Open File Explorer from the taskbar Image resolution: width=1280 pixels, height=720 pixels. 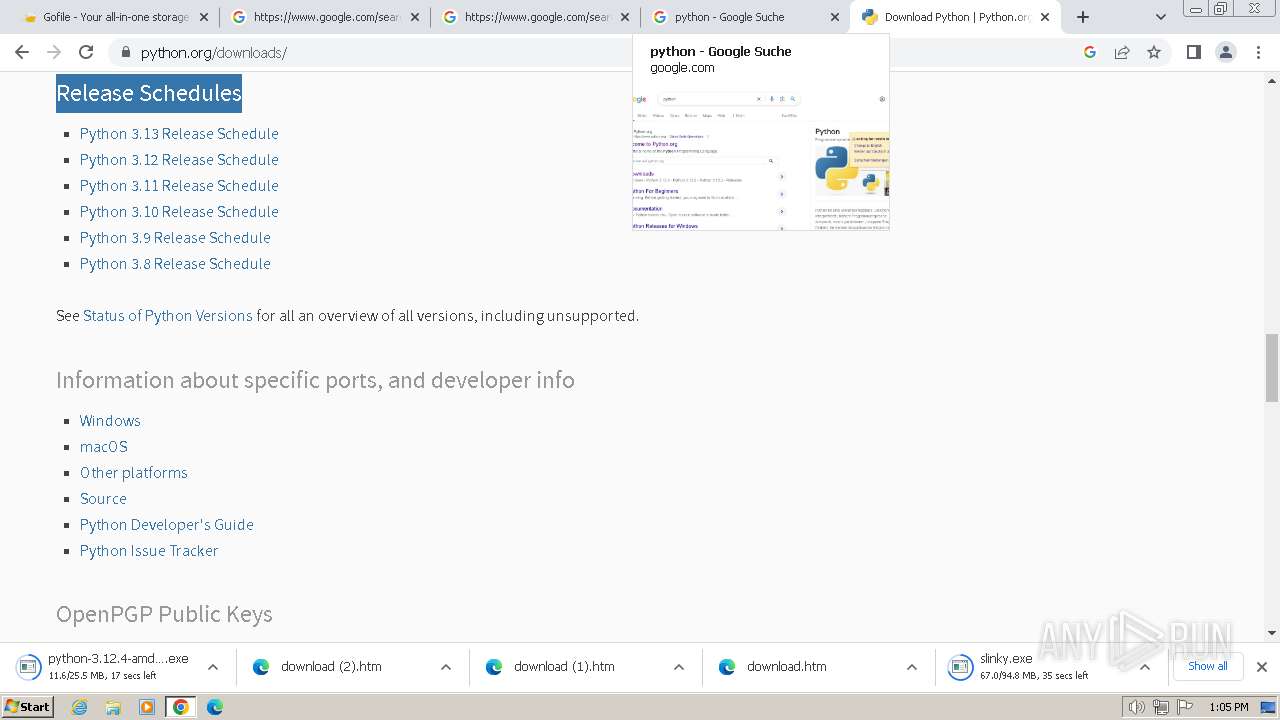(113, 707)
